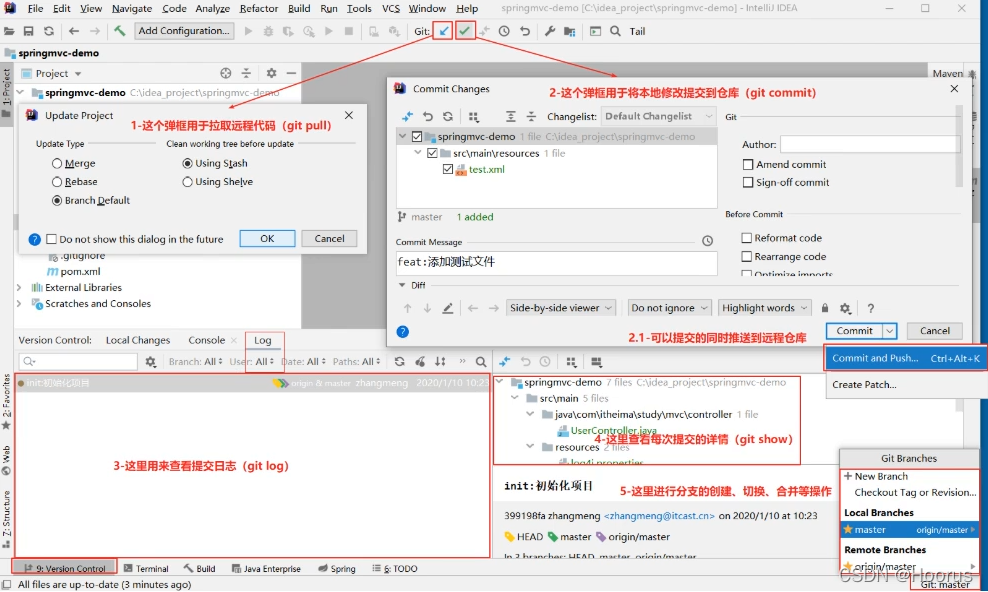This screenshot has width=988, height=592.
Task: Expand the External Libraries tree node
Action: (x=19, y=287)
